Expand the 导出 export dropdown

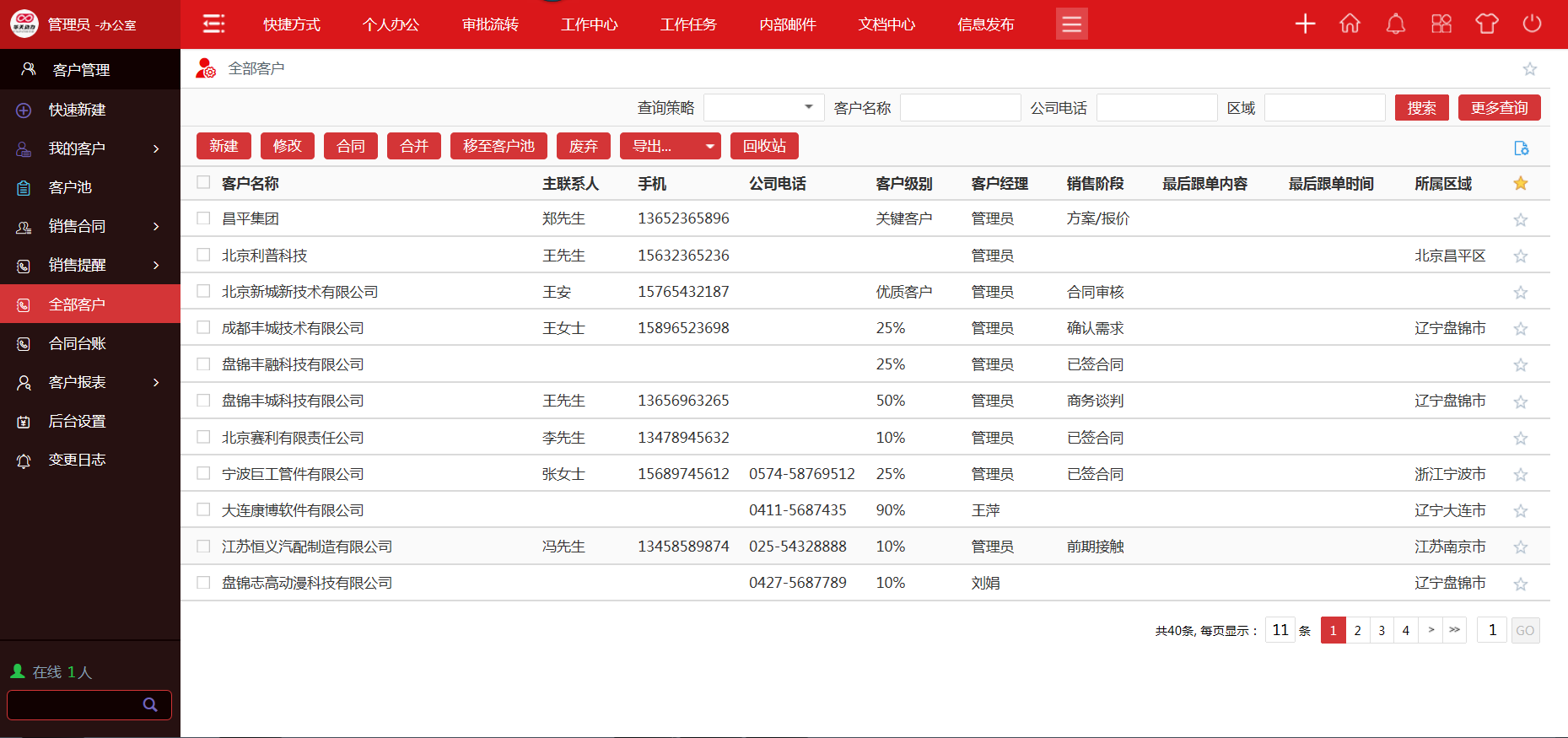709,147
